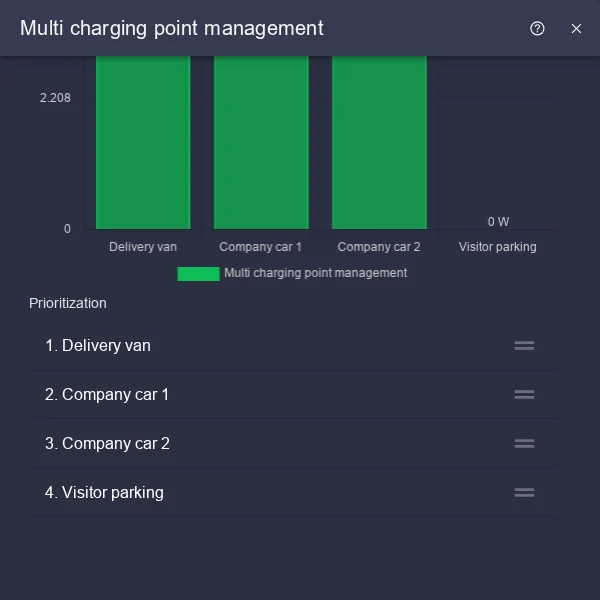Click the 'Company car 1' axis label

click(x=261, y=247)
